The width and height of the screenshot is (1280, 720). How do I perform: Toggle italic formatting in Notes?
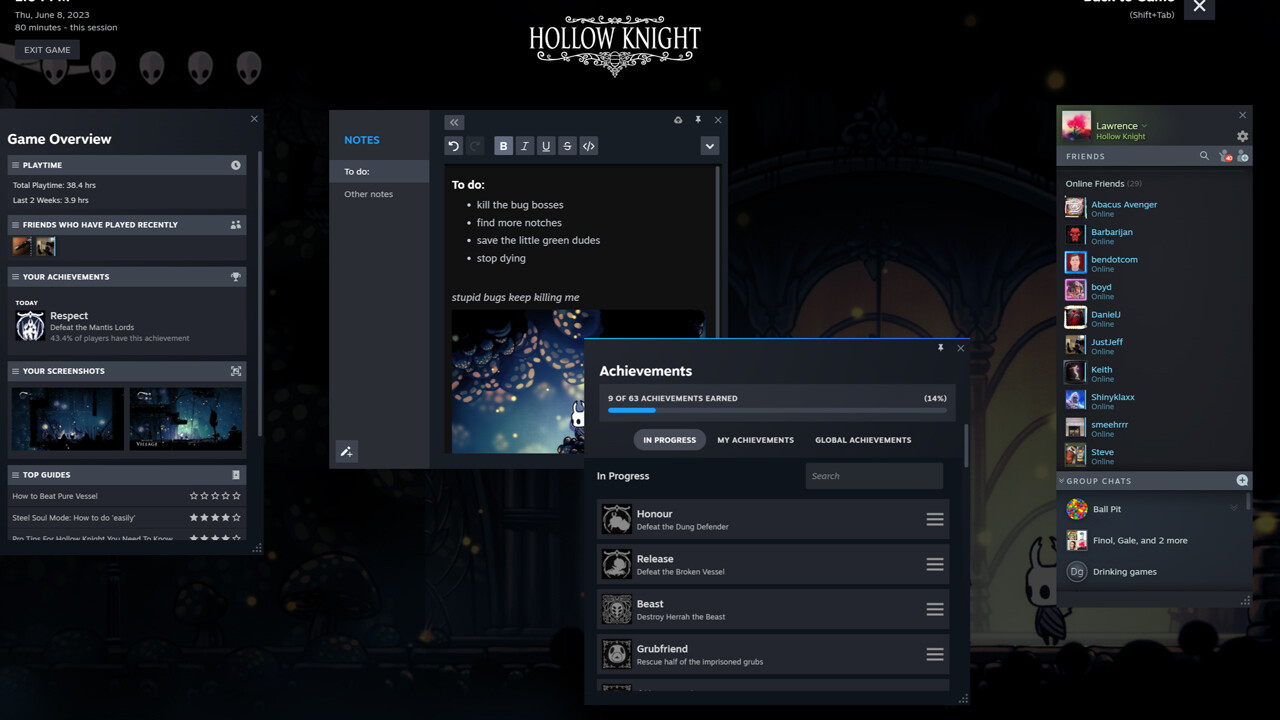tap(525, 146)
